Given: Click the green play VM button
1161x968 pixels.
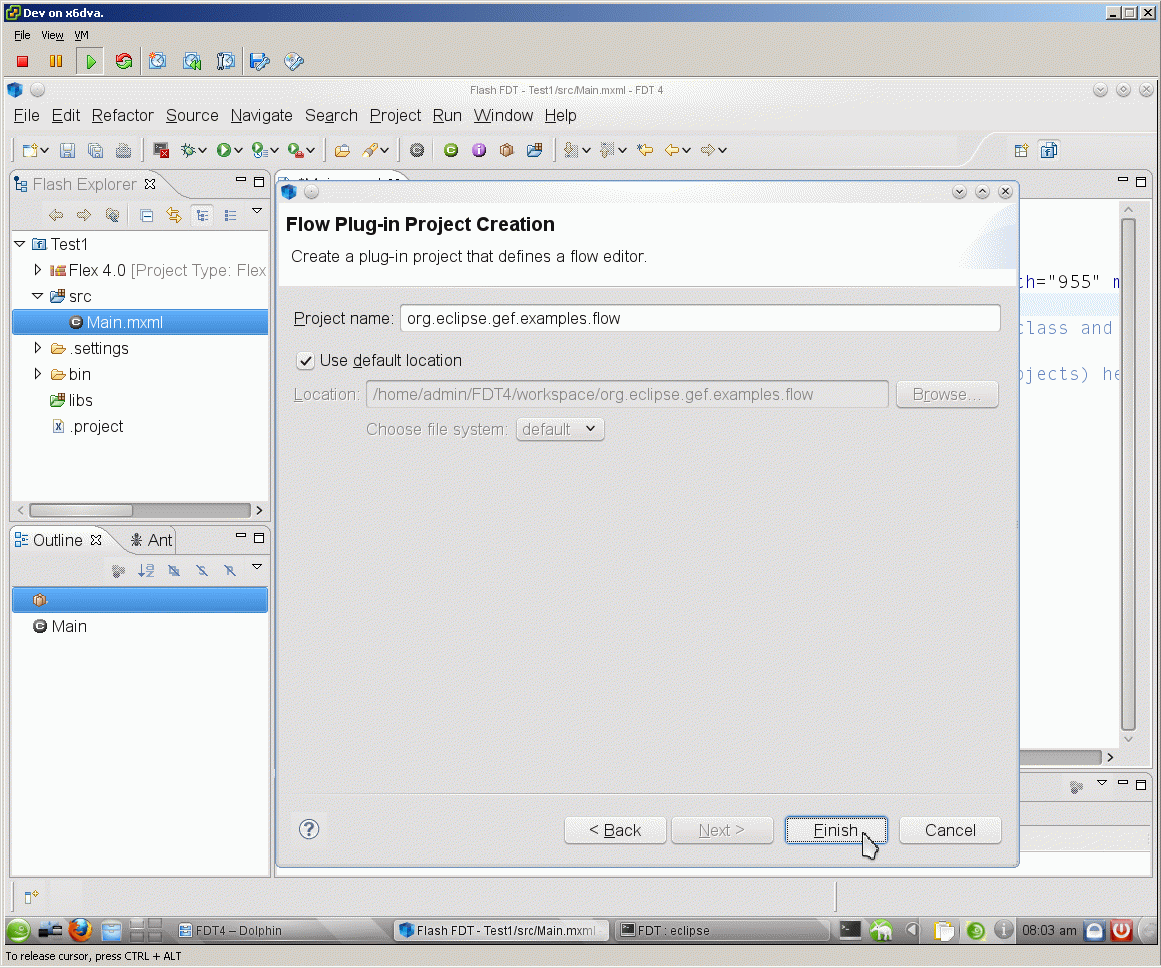Looking at the screenshot, I should [90, 61].
